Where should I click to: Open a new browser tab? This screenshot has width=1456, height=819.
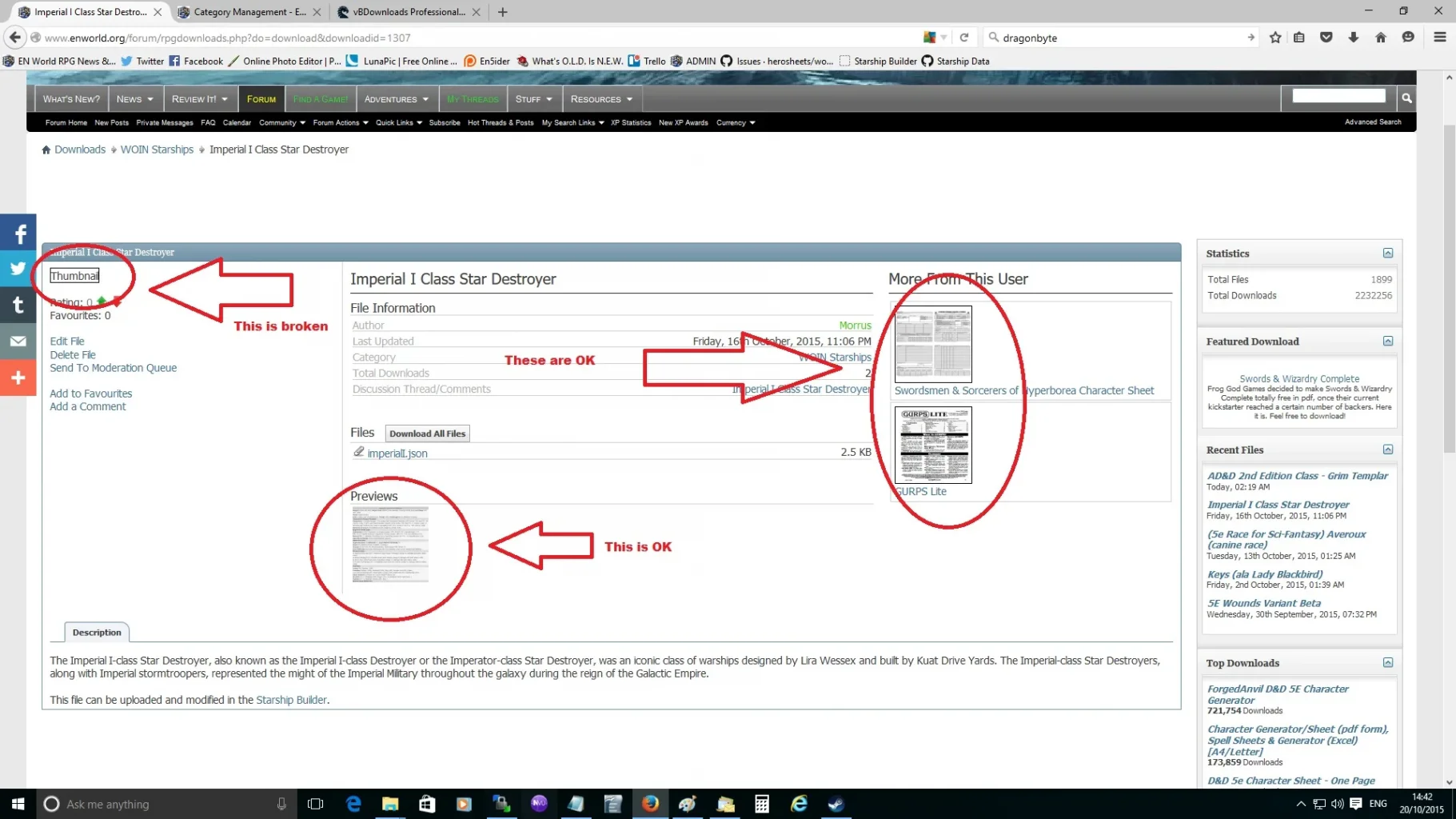[502, 12]
